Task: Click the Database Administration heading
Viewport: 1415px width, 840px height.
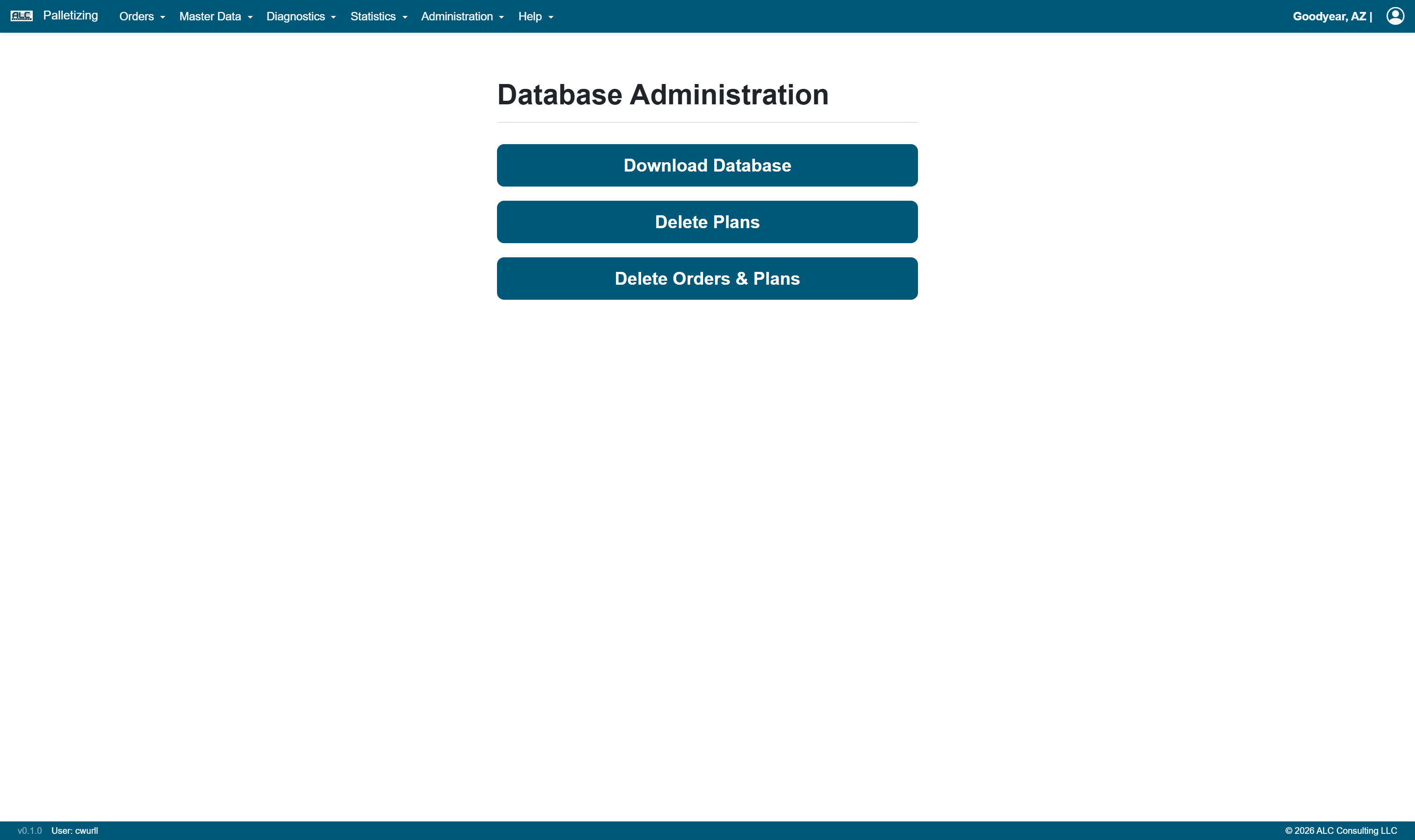Action: click(x=663, y=95)
